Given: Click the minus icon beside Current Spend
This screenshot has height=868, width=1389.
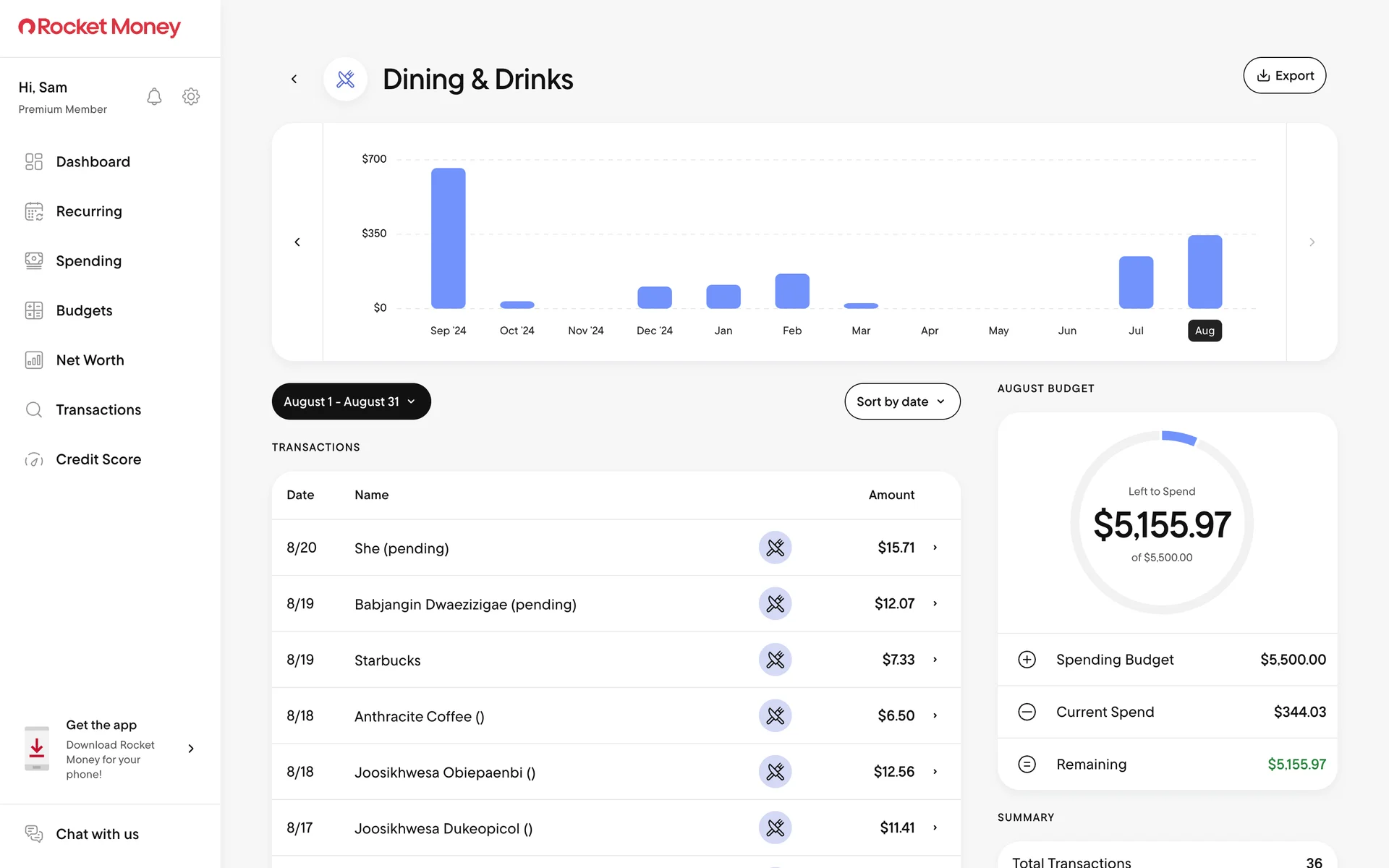Looking at the screenshot, I should click(x=1027, y=712).
